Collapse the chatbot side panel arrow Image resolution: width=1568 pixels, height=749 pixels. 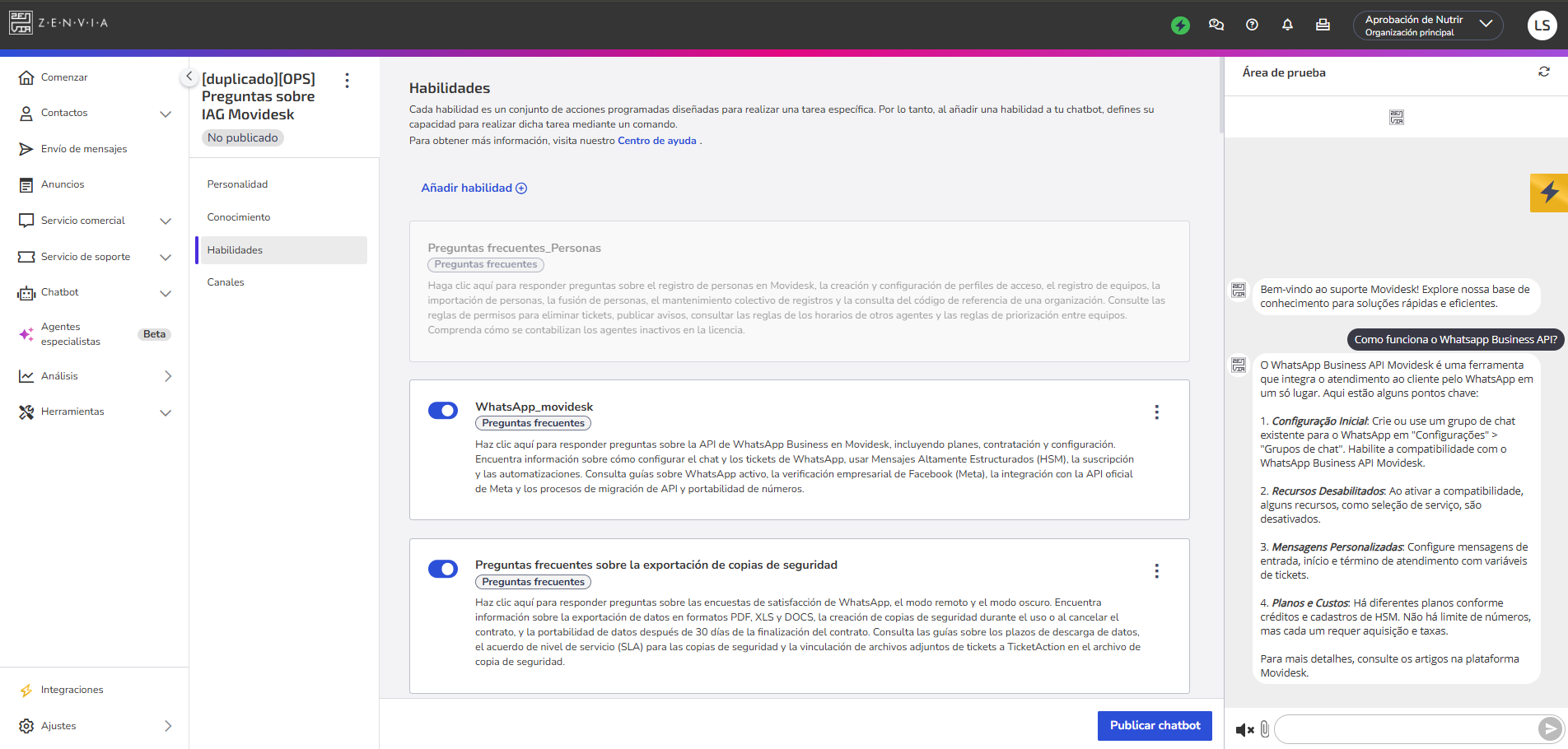click(x=189, y=77)
